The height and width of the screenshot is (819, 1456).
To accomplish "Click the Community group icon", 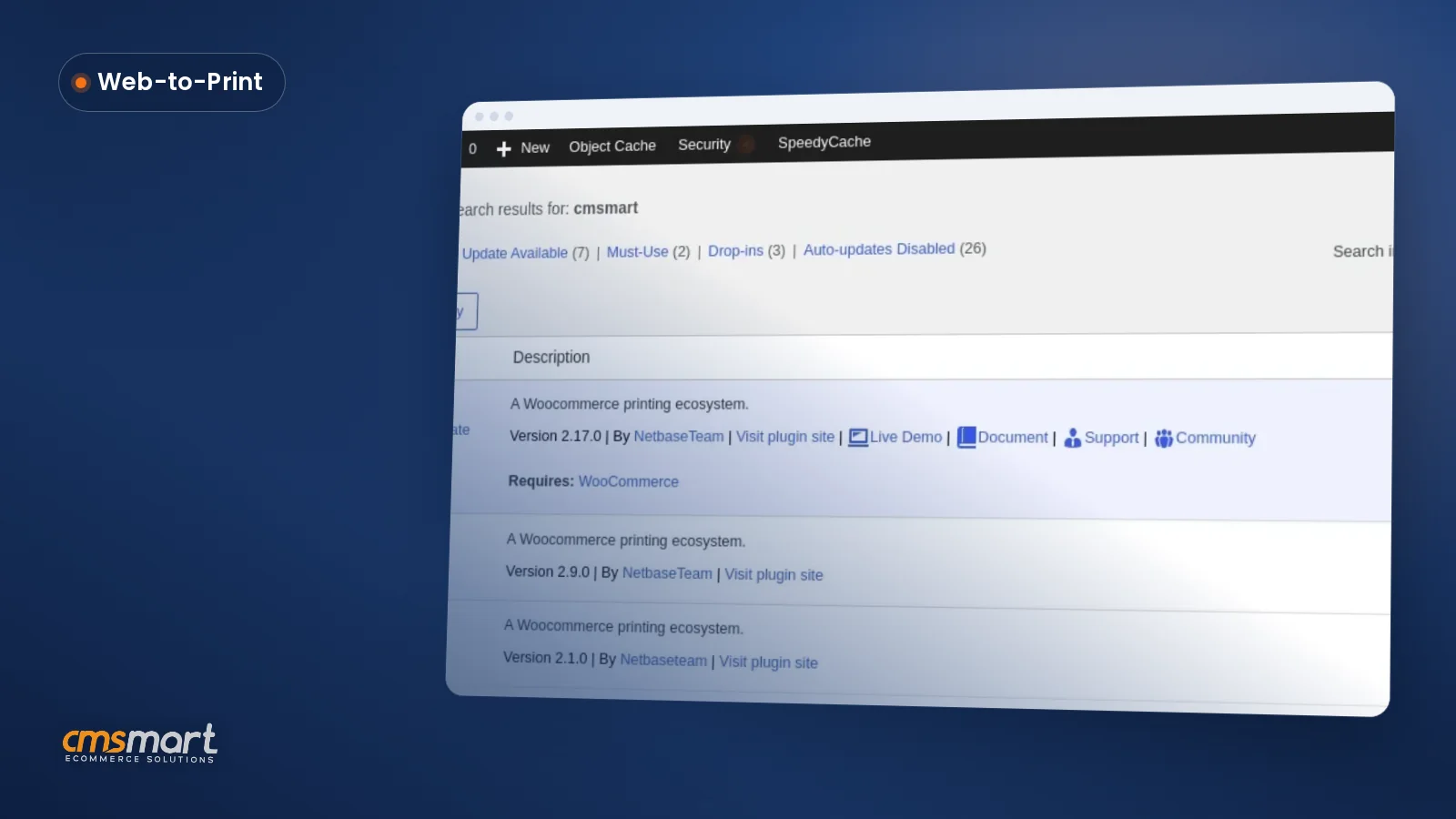I will click(1164, 439).
